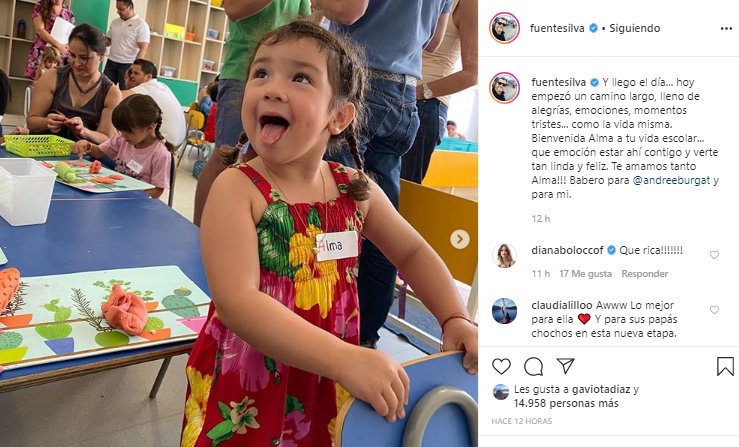
Task: View the 17 Me gusta likes
Action: pyautogui.click(x=585, y=273)
